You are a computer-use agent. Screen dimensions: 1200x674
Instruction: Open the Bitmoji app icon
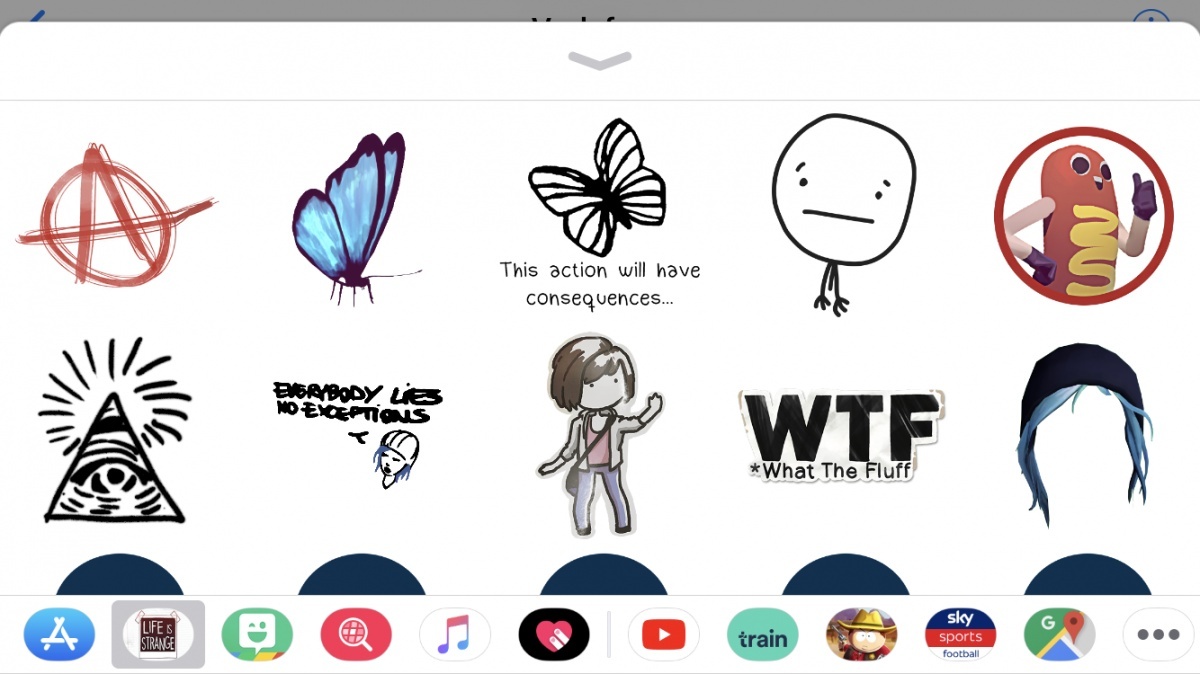point(257,634)
